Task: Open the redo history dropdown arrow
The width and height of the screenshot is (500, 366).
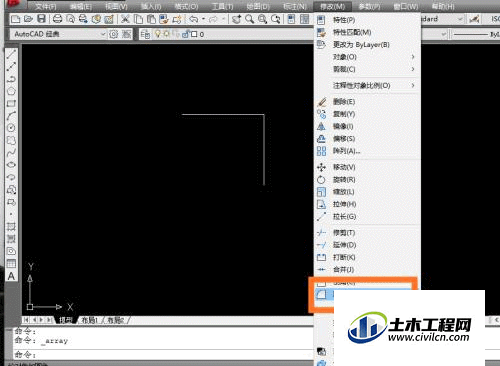Action: tap(223, 19)
